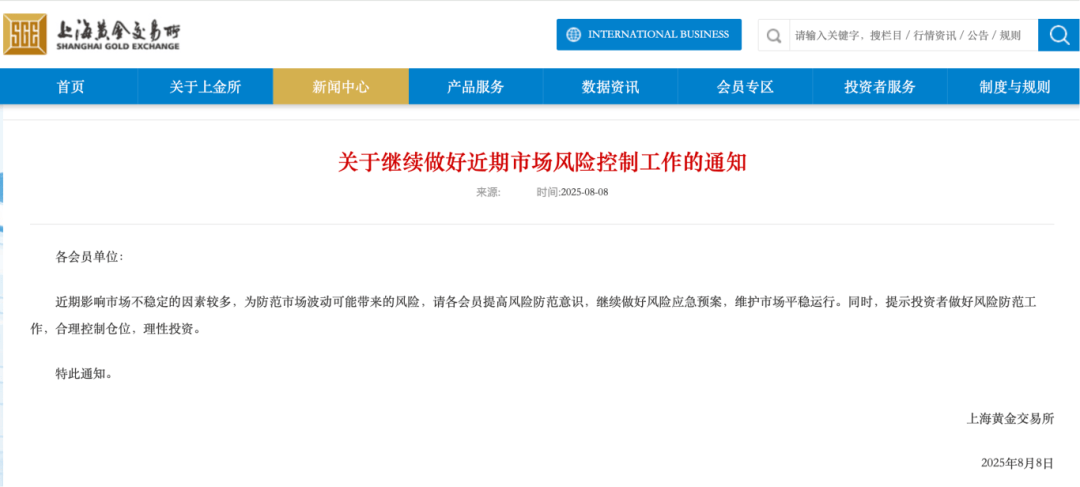The height and width of the screenshot is (487, 1080).
Task: Click the gray magnifier icon in search box
Action: pos(773,35)
